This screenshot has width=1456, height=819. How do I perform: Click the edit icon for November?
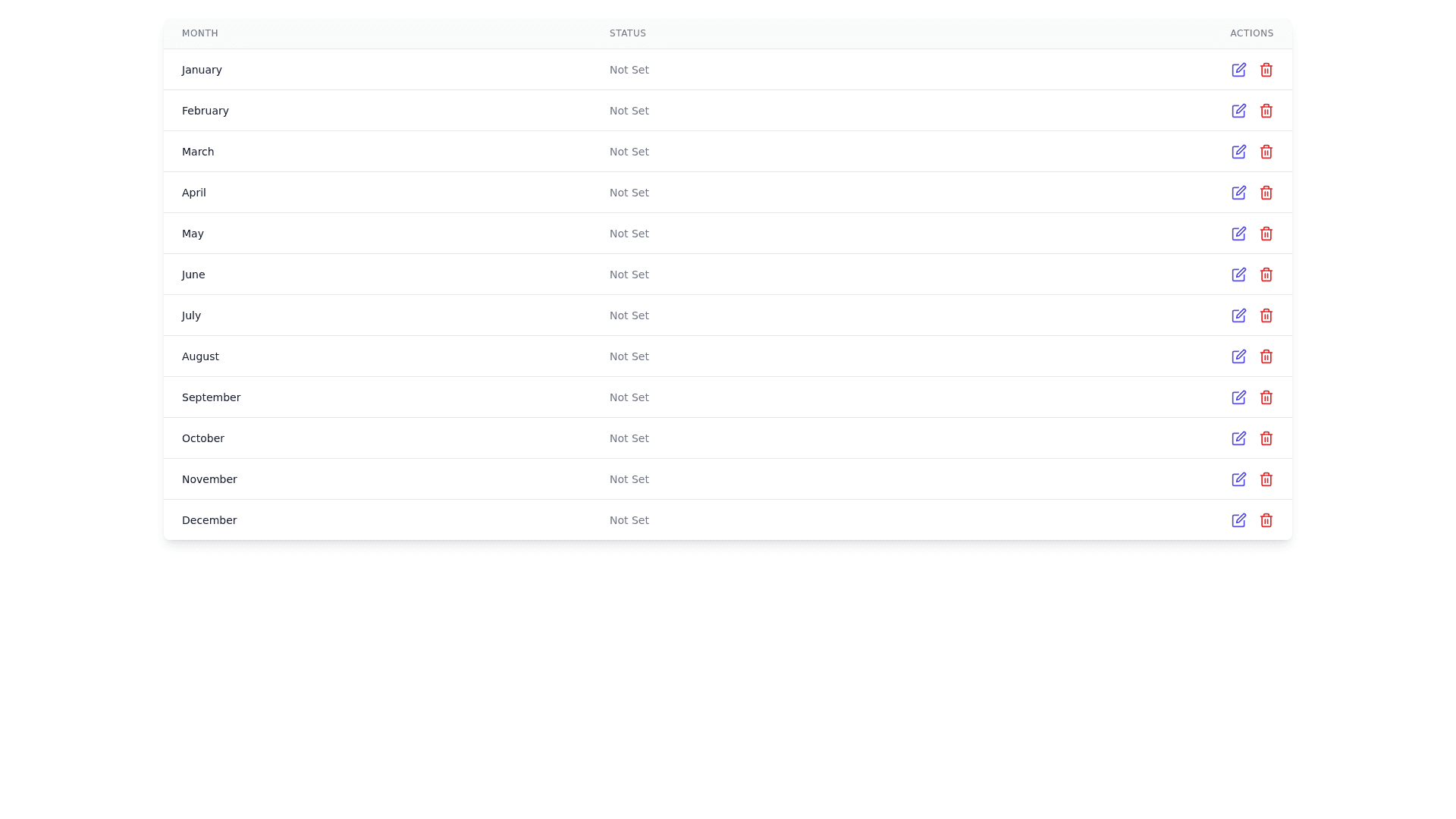coord(1238,479)
